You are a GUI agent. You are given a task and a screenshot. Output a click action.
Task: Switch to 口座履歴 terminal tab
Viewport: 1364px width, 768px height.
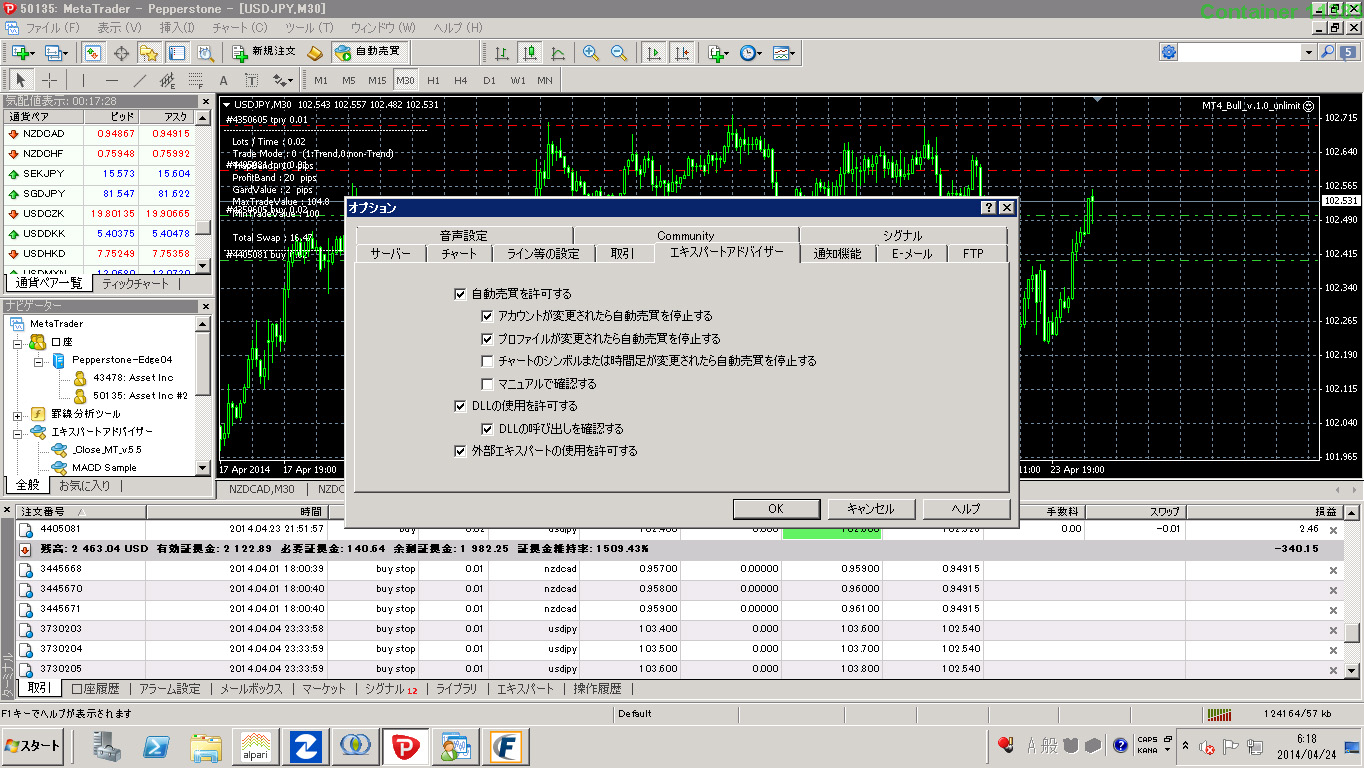pyautogui.click(x=96, y=689)
